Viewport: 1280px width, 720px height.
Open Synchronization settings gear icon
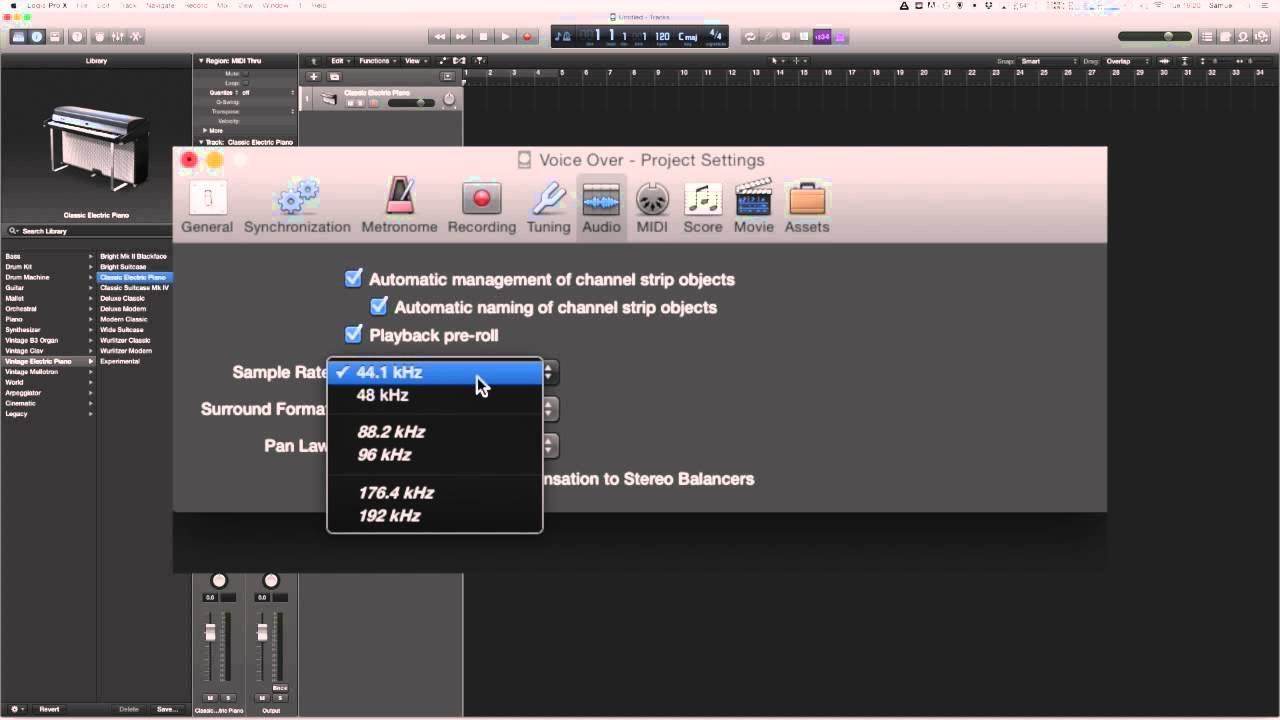297,207
